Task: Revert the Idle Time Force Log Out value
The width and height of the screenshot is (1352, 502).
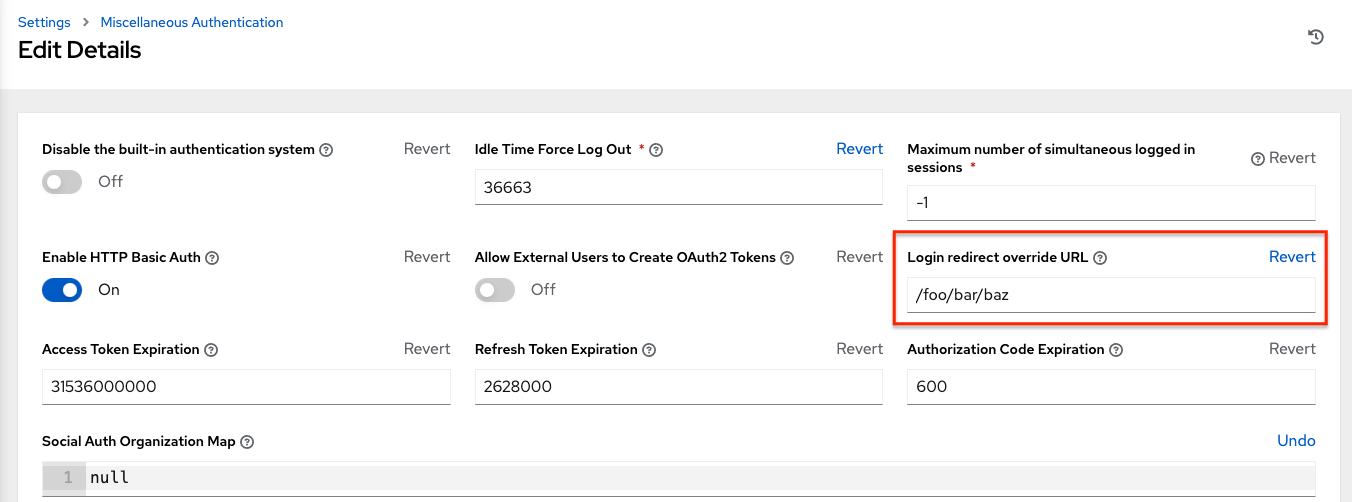Action: click(859, 149)
